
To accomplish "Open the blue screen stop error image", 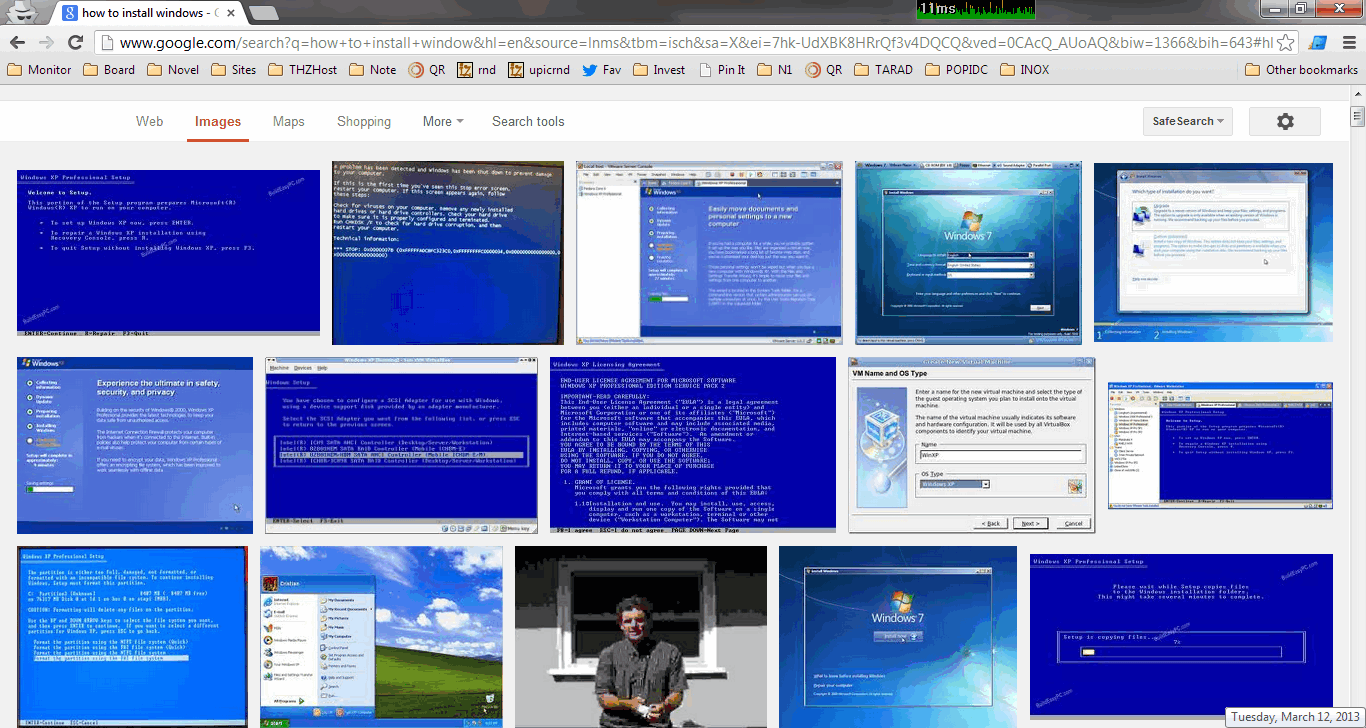I will coord(447,253).
